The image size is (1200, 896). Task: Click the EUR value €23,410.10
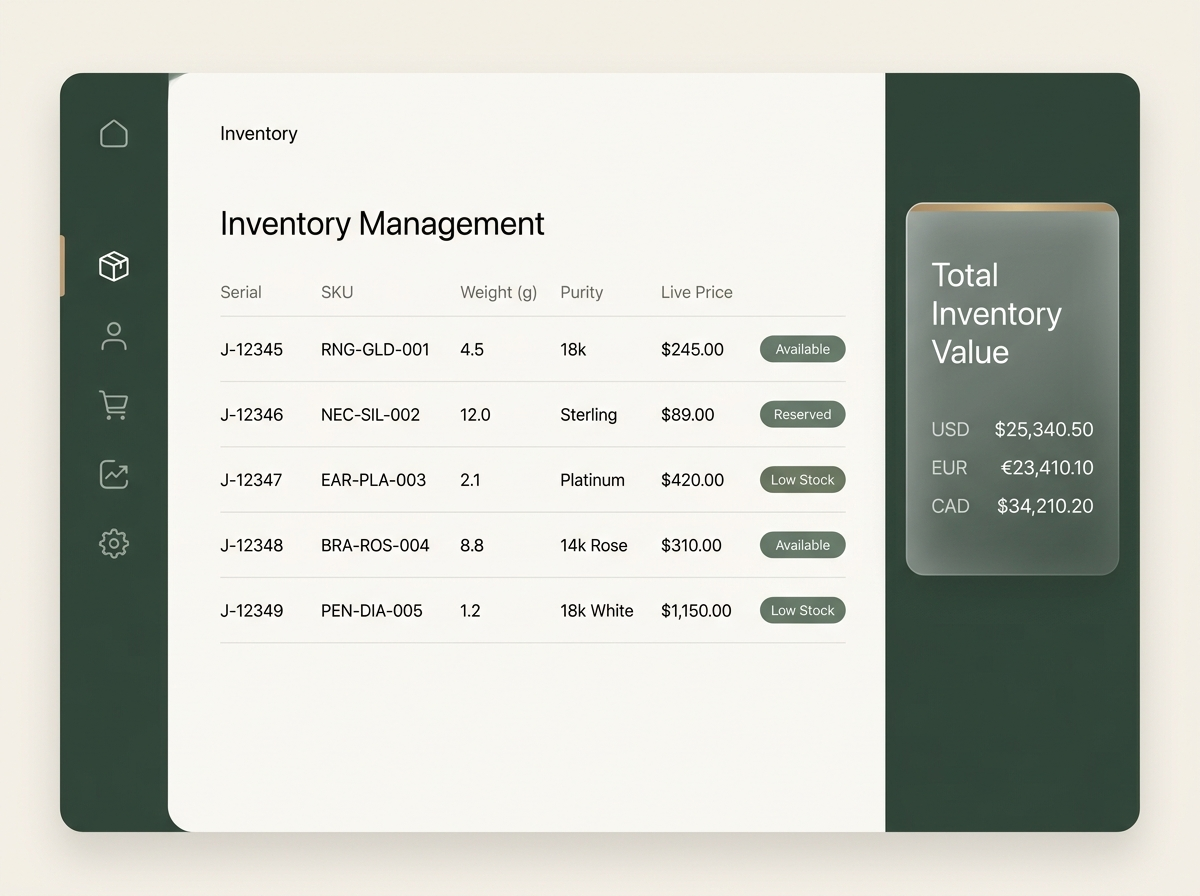click(1047, 468)
